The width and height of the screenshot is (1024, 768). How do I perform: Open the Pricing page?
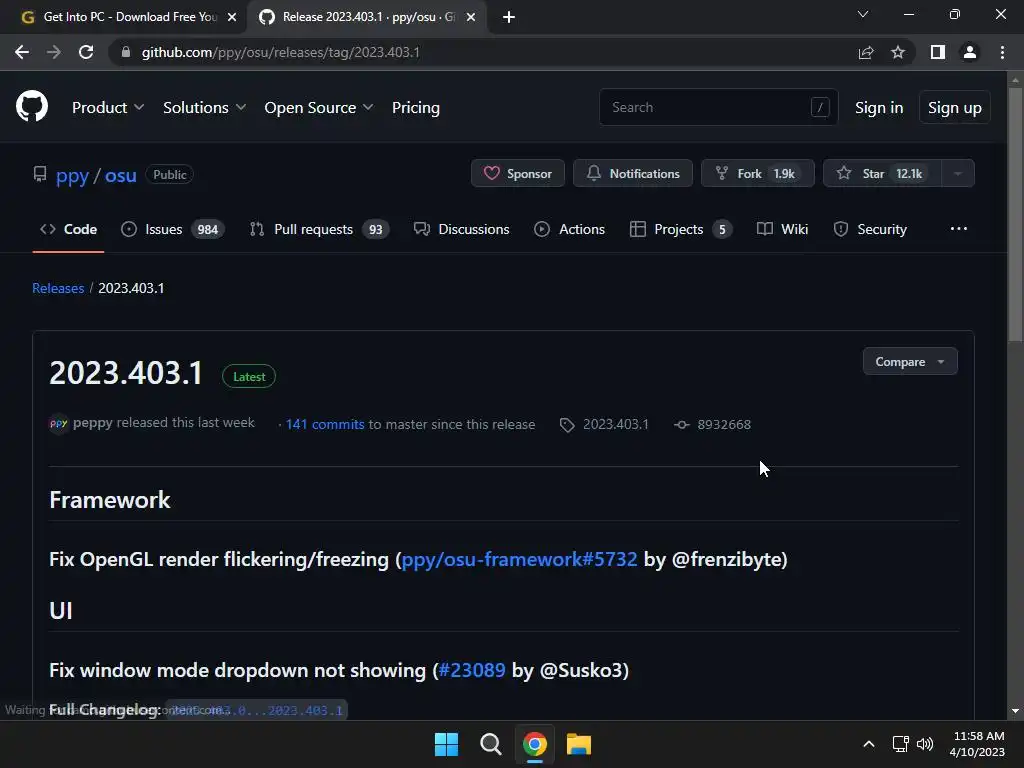(x=415, y=107)
